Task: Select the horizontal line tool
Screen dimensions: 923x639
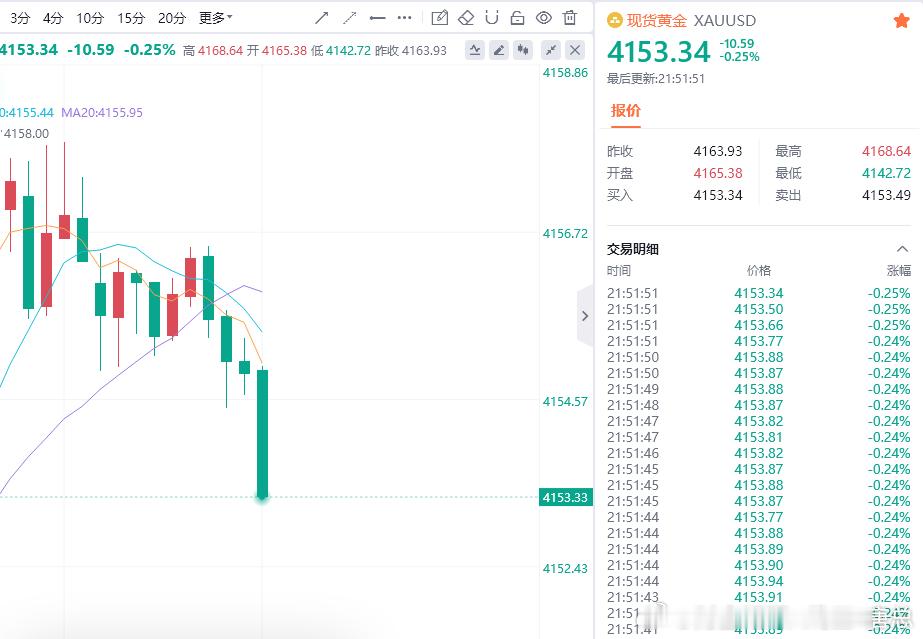Action: pyautogui.click(x=377, y=17)
